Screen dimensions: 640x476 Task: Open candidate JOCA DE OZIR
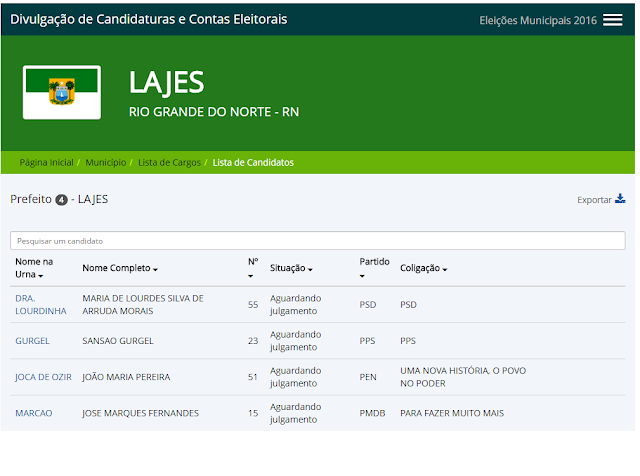(43, 377)
